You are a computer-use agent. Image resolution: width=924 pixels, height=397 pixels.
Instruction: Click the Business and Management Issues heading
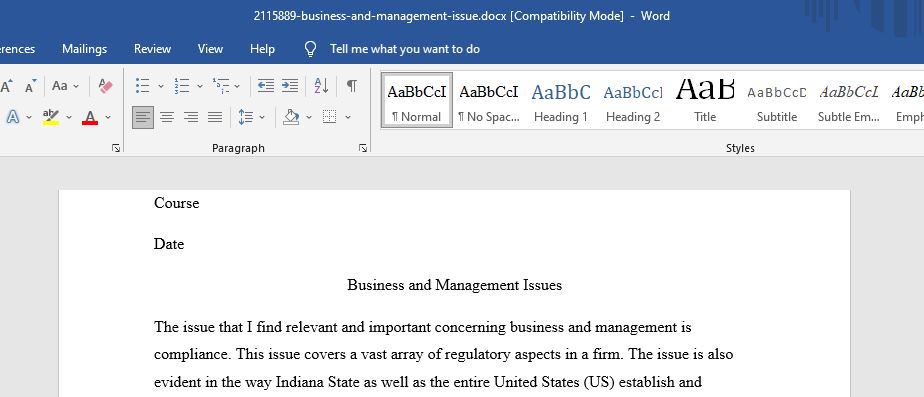pos(454,286)
